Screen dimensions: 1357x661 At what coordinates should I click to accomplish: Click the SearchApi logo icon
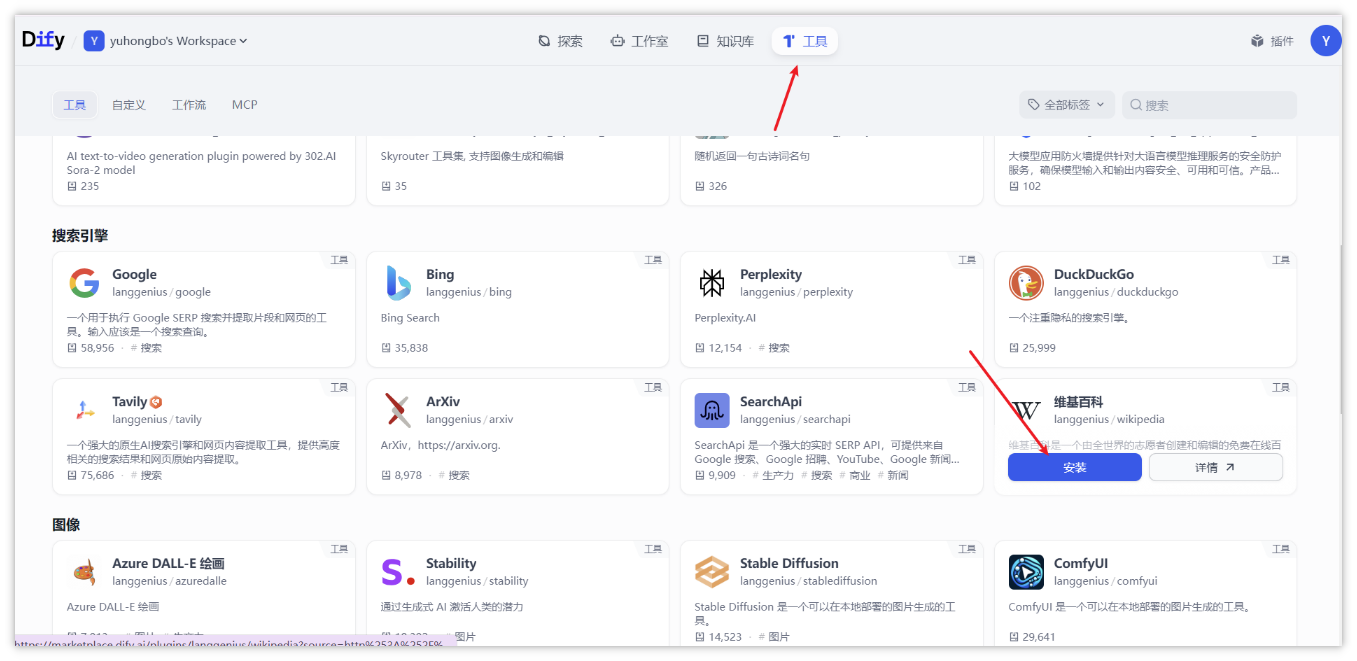(712, 410)
